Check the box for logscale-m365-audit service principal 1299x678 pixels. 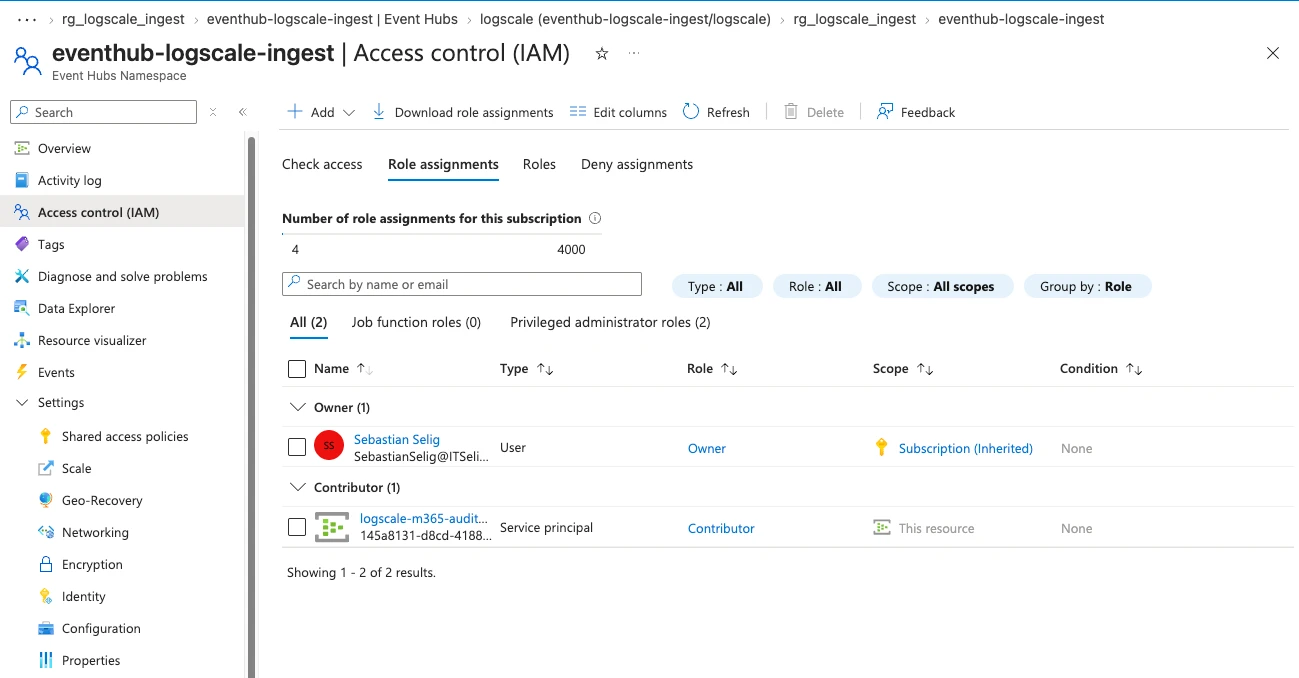297,527
